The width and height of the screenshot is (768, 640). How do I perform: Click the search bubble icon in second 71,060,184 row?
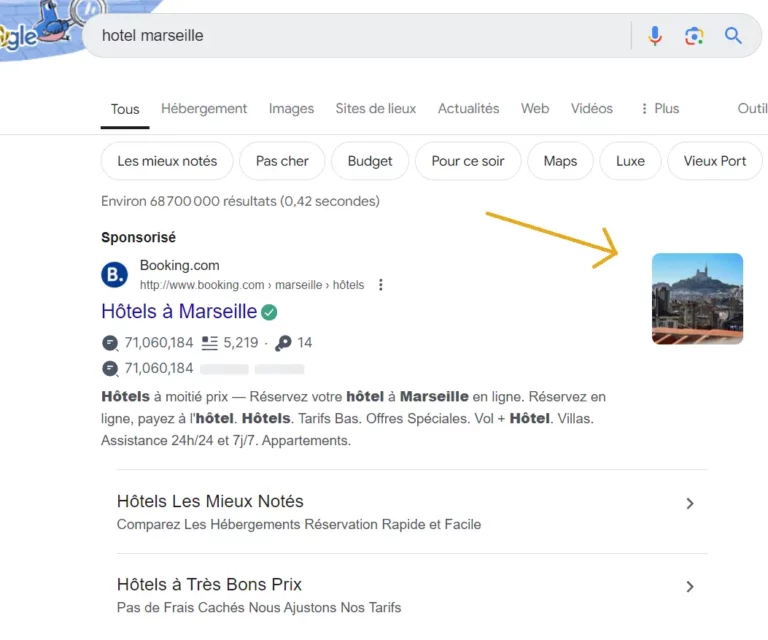(110, 368)
